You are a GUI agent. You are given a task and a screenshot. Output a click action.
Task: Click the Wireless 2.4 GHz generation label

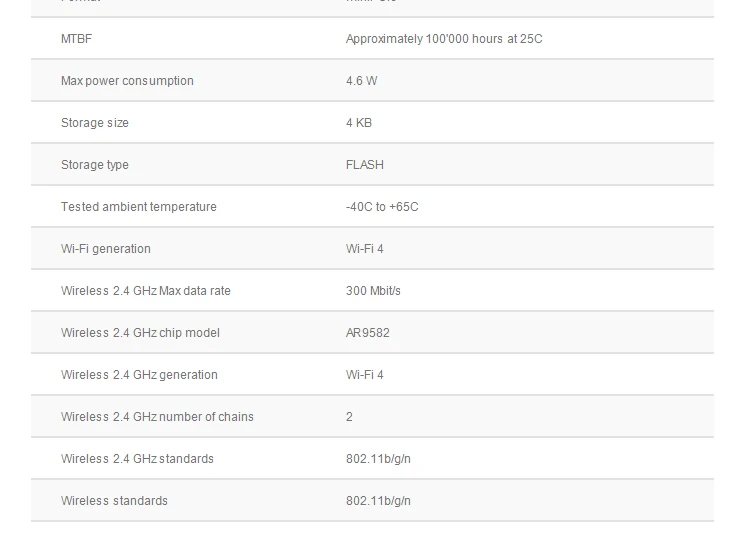click(x=139, y=375)
